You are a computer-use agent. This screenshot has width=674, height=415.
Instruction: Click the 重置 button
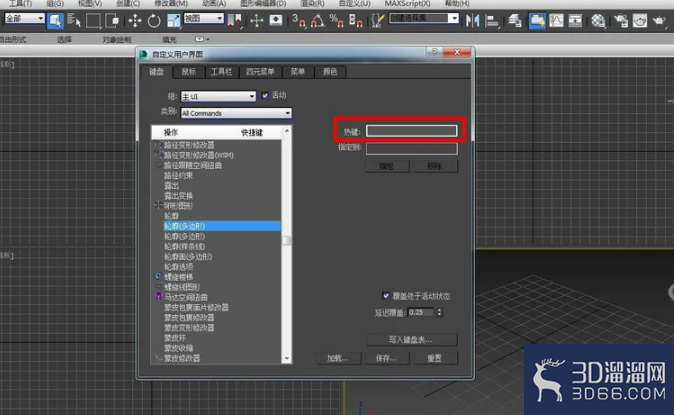point(435,358)
